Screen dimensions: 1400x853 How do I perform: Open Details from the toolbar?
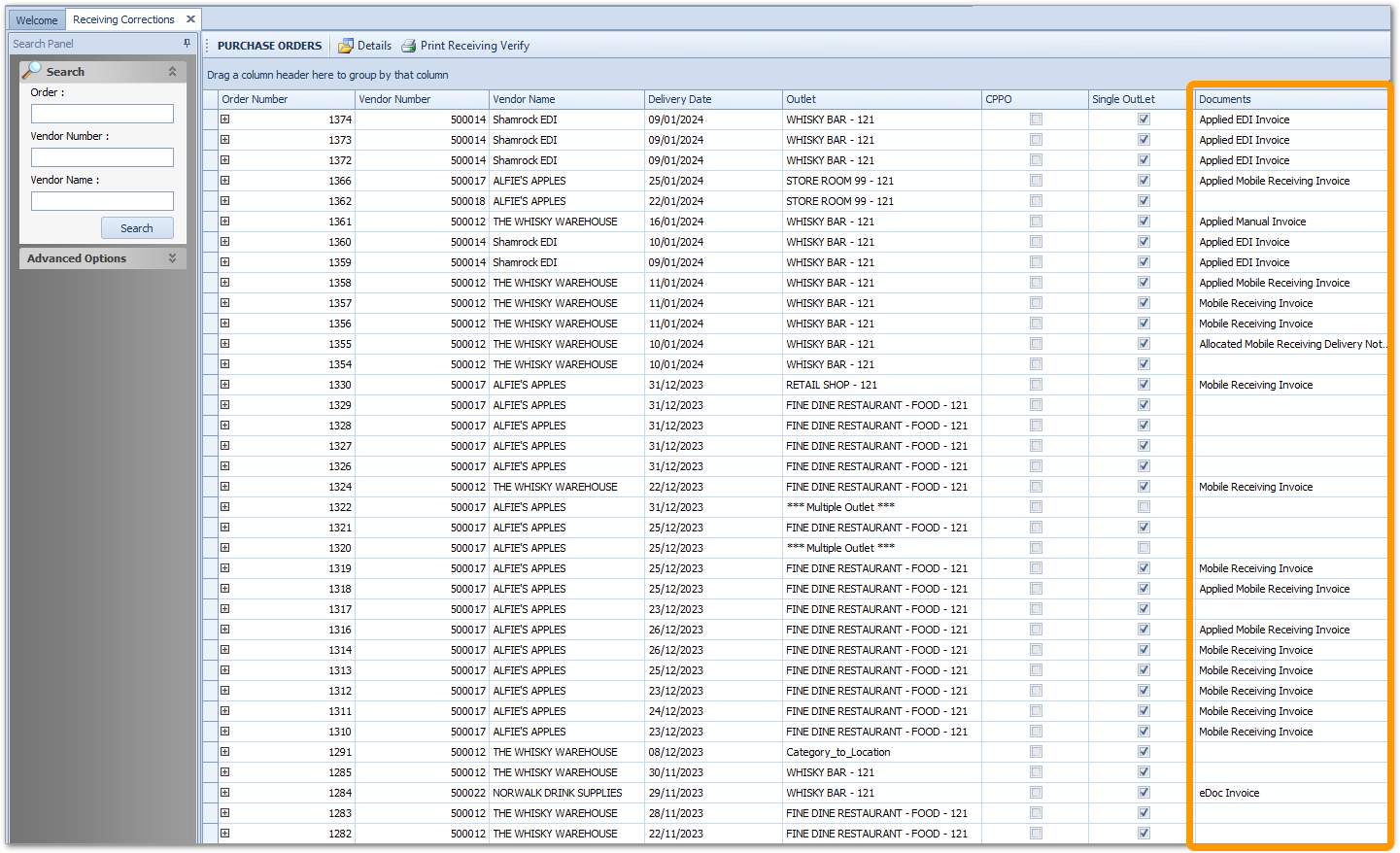363,45
